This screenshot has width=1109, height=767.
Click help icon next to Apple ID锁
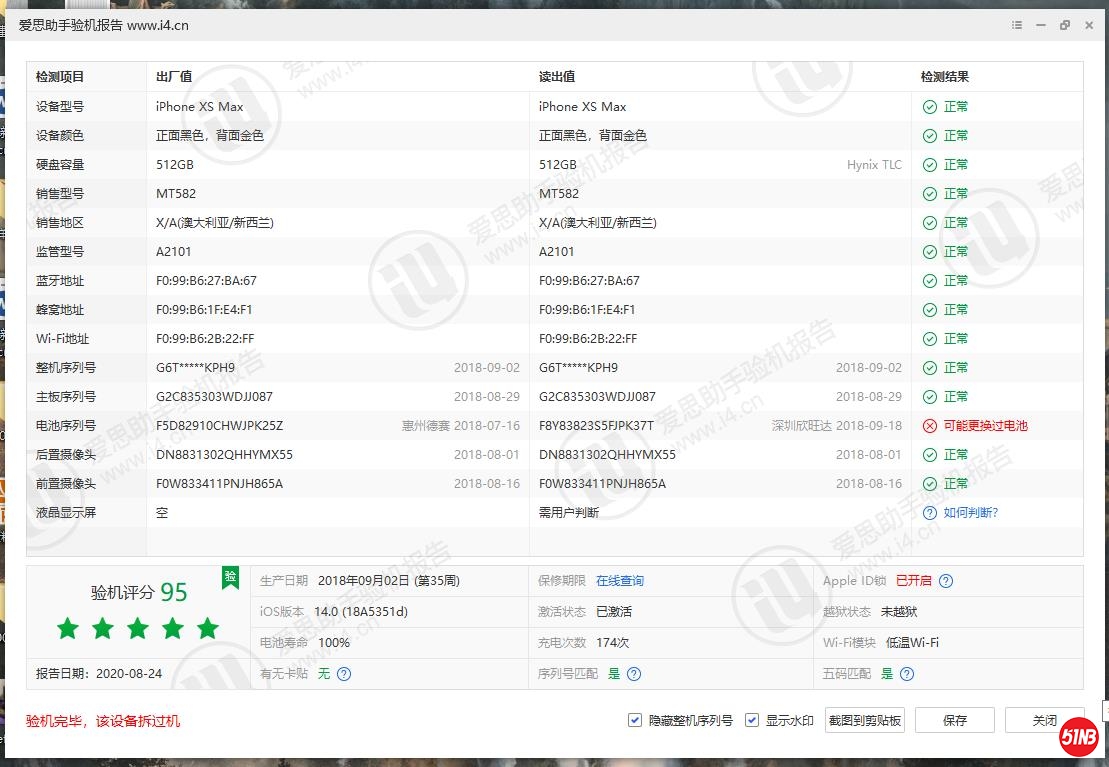point(946,581)
